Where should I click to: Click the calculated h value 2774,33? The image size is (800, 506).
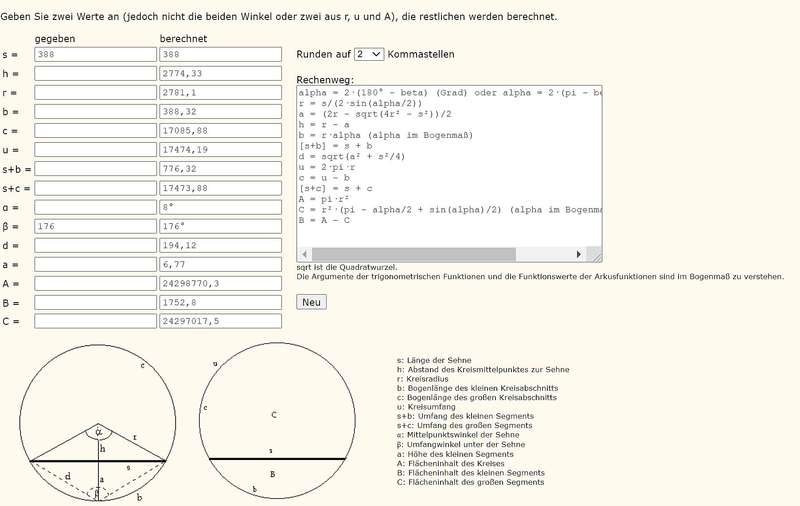coord(220,73)
